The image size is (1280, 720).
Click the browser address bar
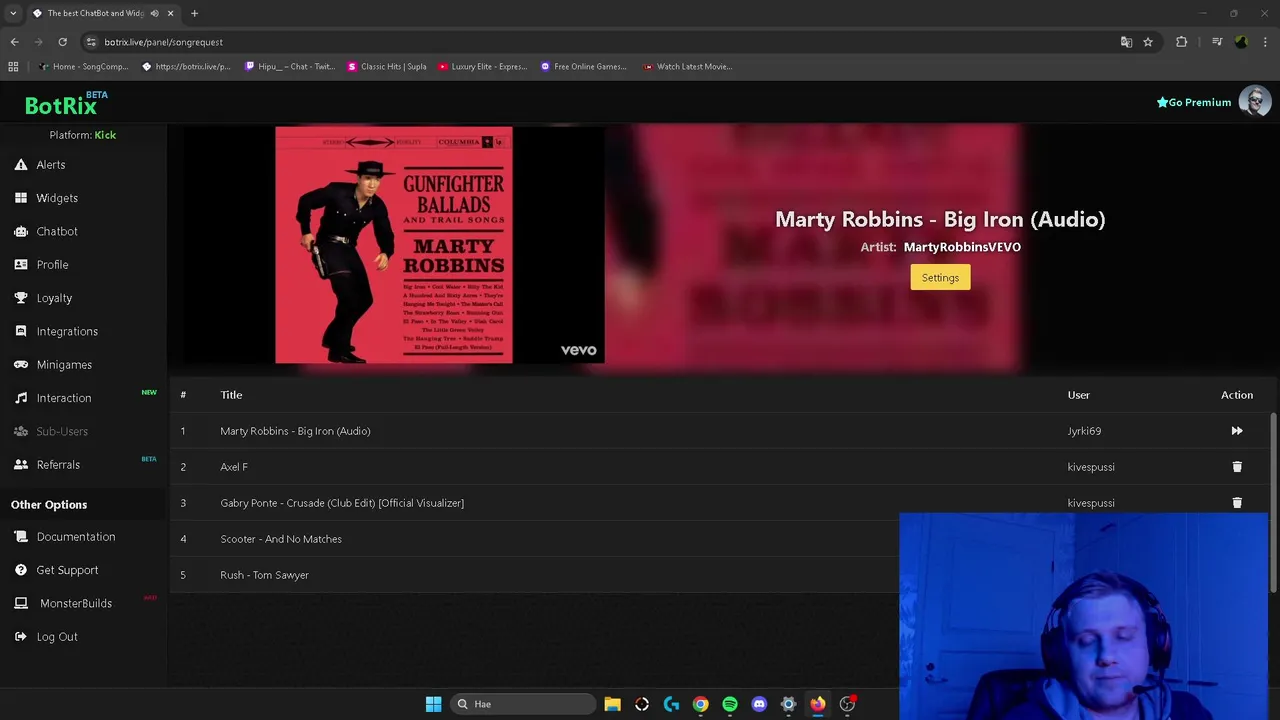pos(600,42)
